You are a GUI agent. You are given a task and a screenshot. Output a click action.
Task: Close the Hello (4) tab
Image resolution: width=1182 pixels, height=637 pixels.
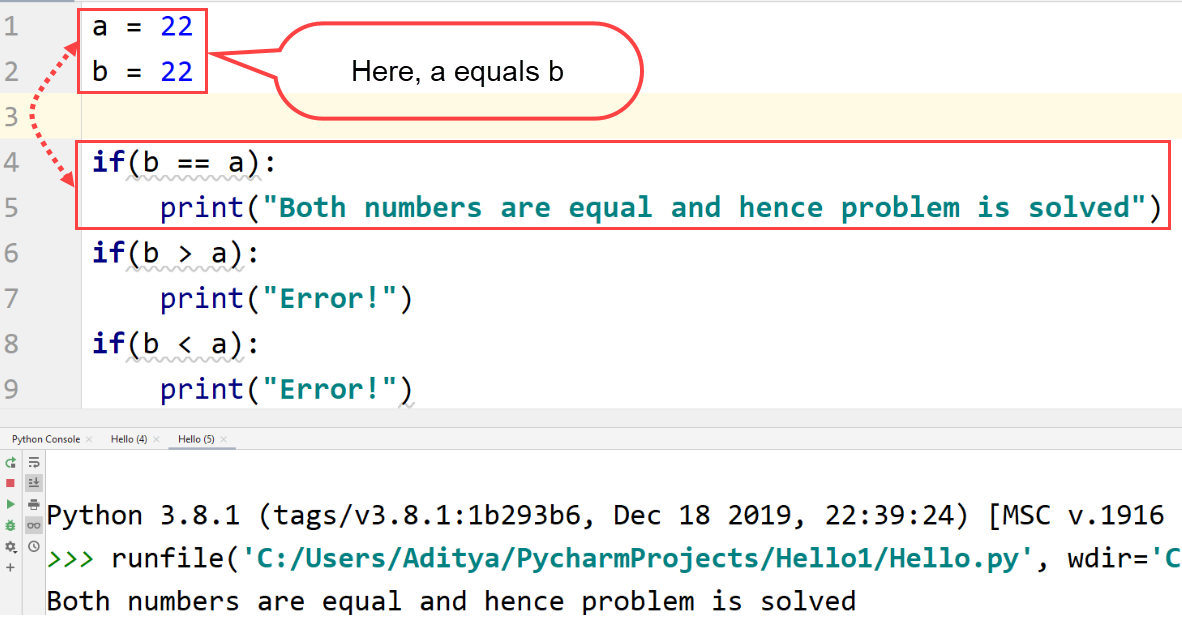tap(156, 439)
